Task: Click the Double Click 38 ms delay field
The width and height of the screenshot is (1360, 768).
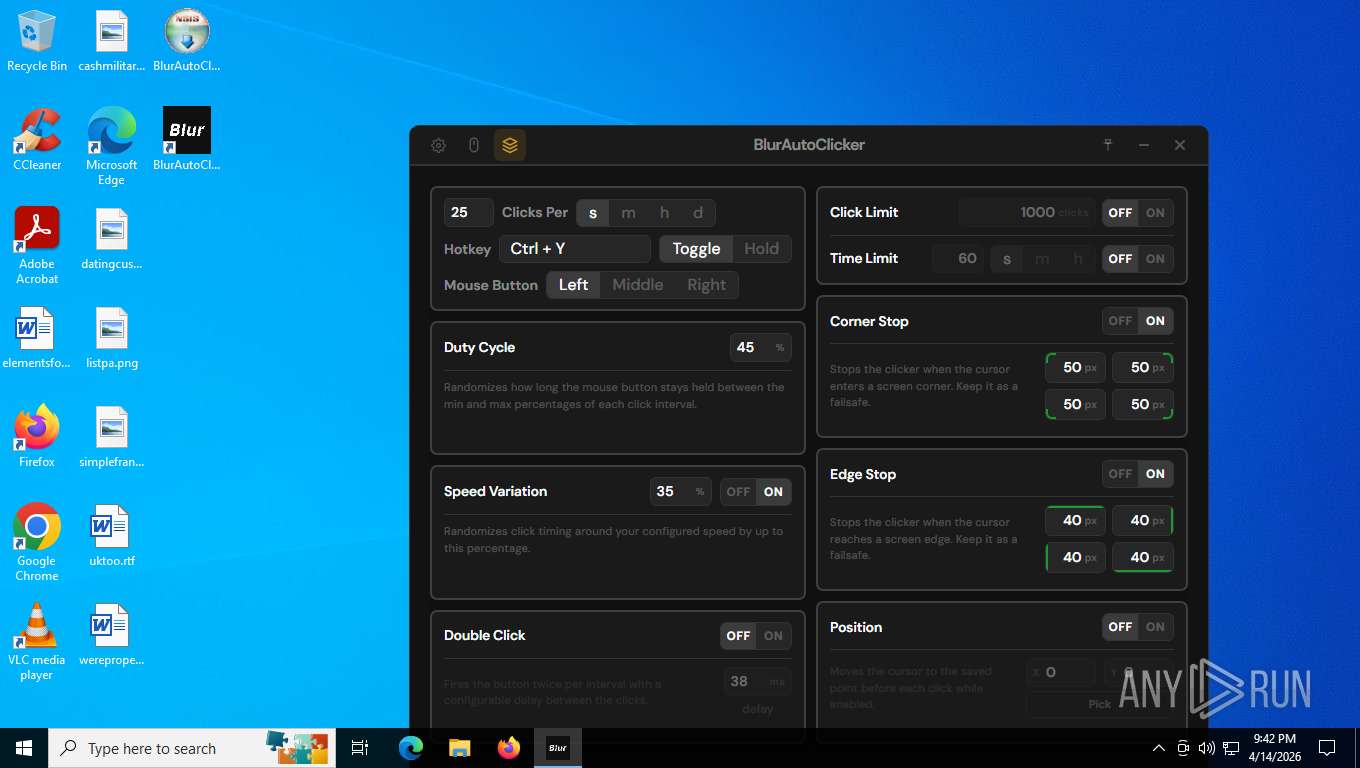Action: coord(757,681)
